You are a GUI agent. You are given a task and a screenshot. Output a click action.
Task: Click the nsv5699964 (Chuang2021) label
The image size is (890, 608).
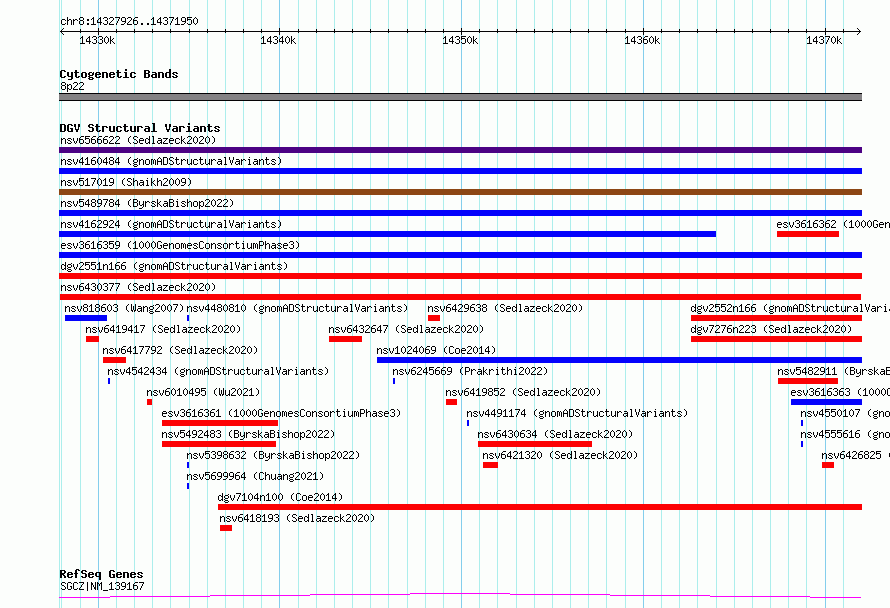click(255, 476)
